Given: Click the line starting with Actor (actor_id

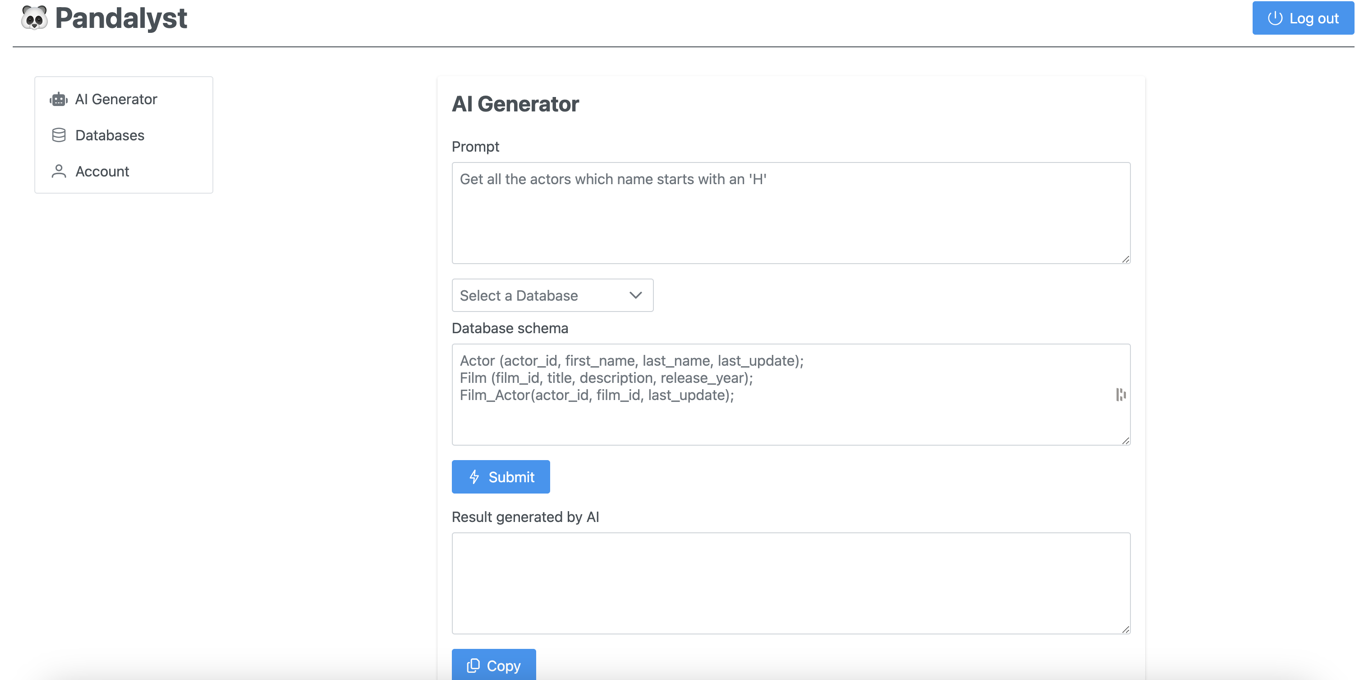Looking at the screenshot, I should pos(632,360).
